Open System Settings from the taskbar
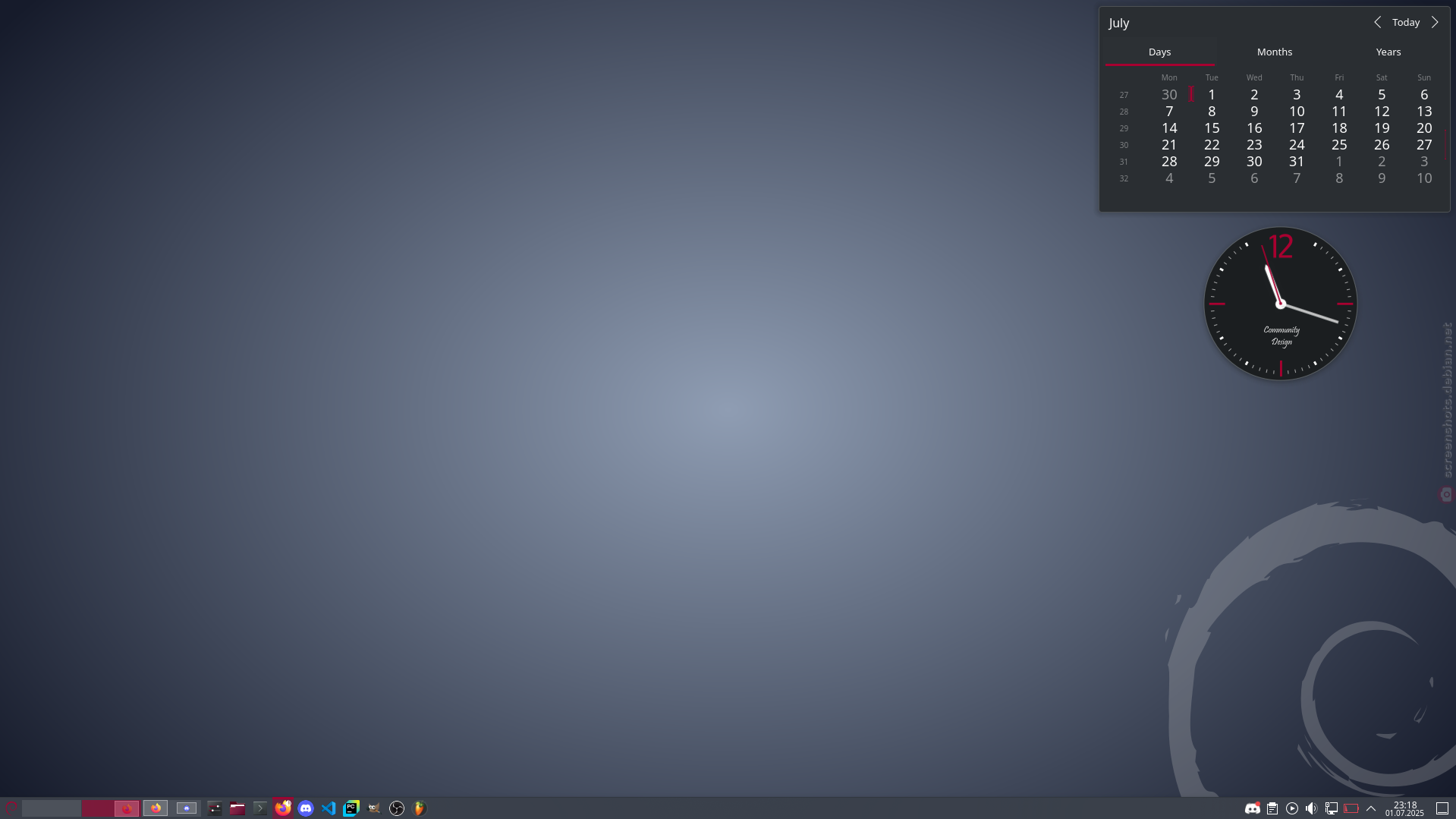Screen dimensions: 1456x819 [x=215, y=808]
